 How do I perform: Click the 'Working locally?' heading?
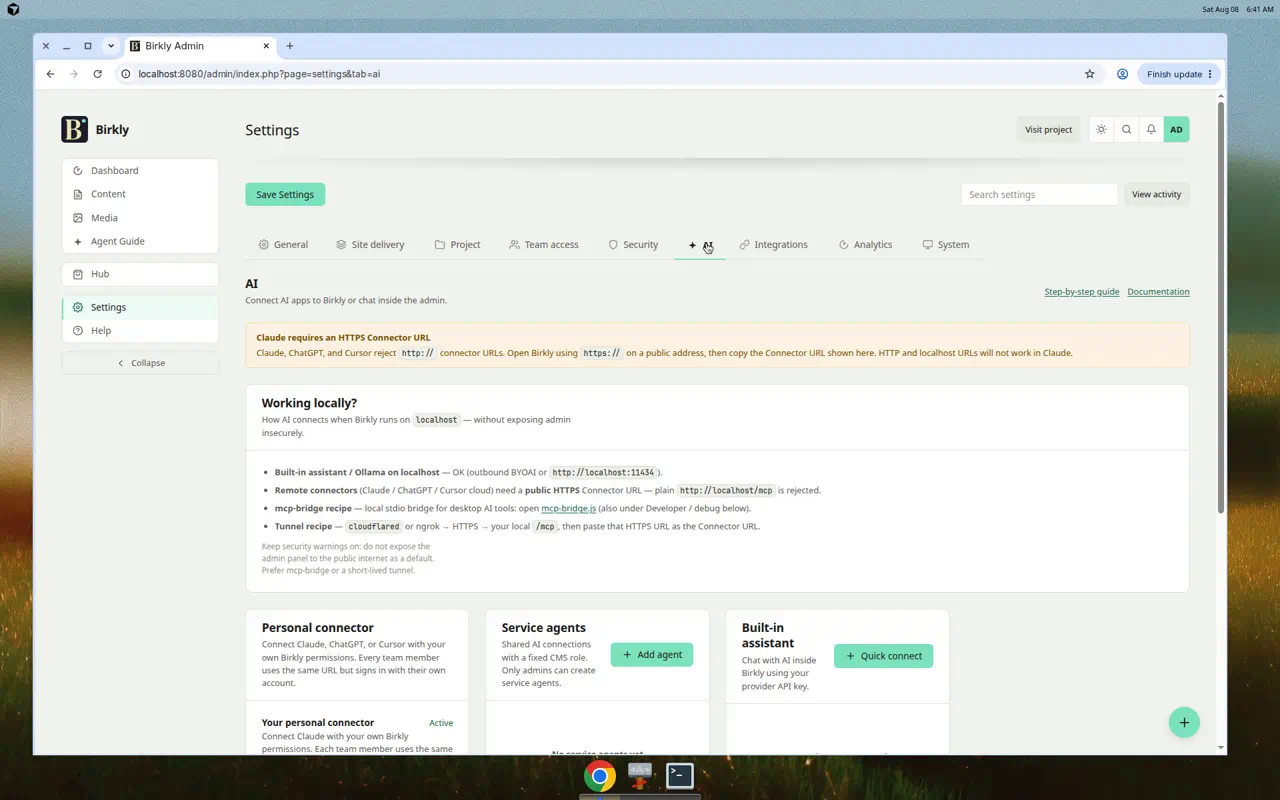(x=309, y=403)
